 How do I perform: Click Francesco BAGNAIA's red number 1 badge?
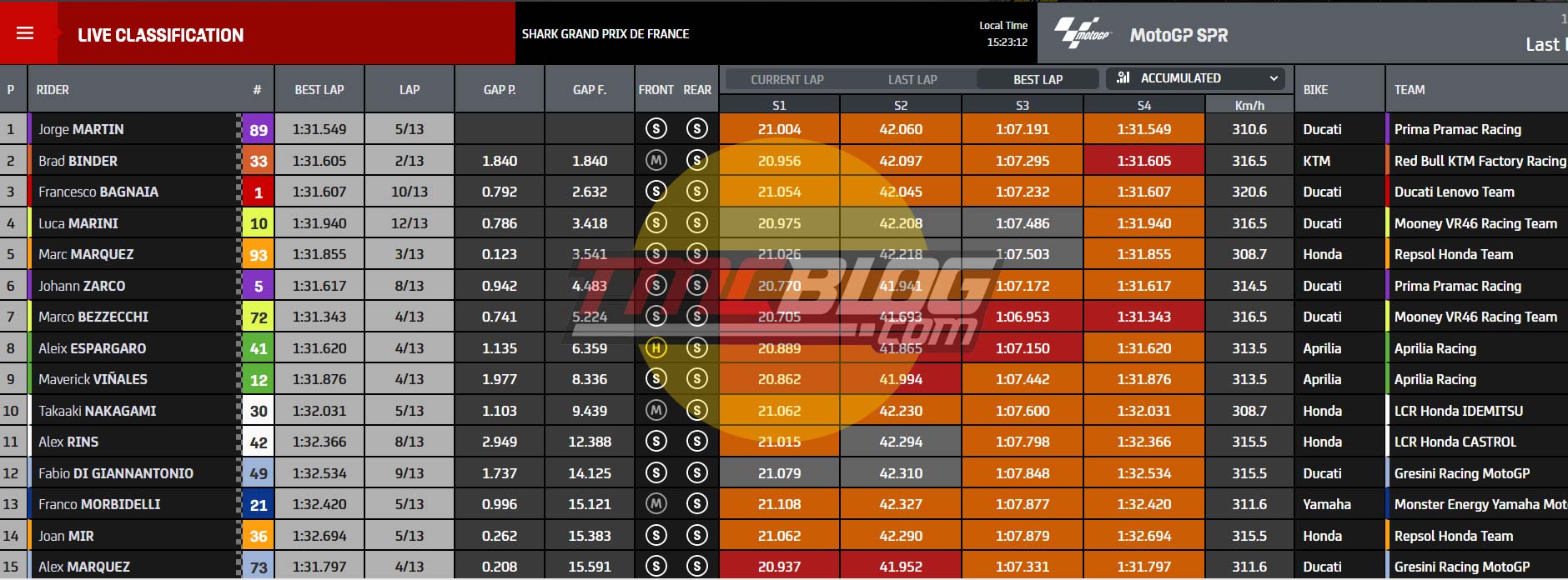coord(259,192)
